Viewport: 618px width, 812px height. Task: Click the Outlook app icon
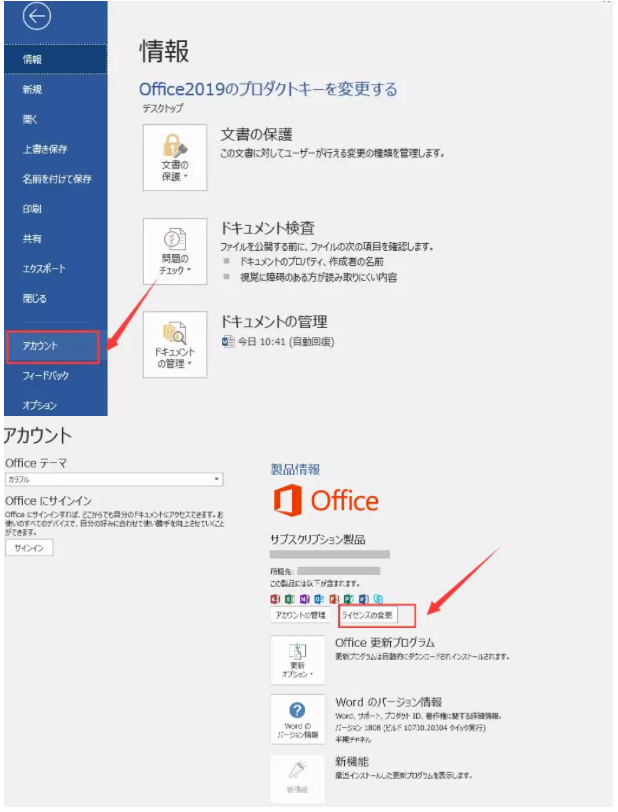point(319,599)
